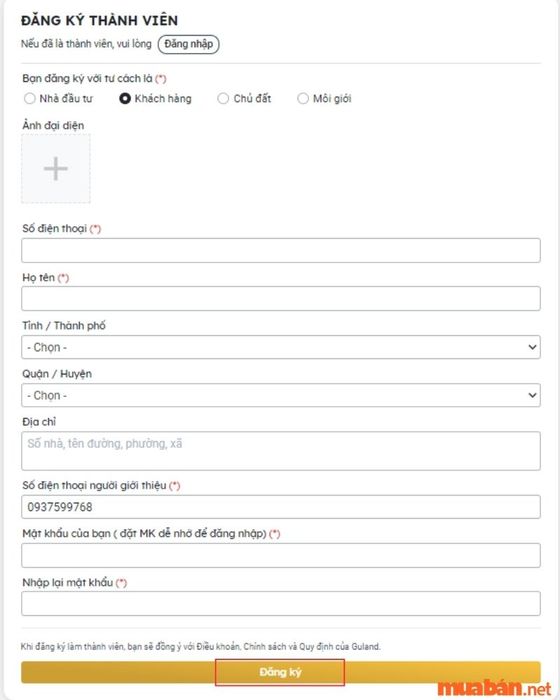
Task: Open the Tỉnh / Thành phố dropdown
Action: pyautogui.click(x=281, y=347)
